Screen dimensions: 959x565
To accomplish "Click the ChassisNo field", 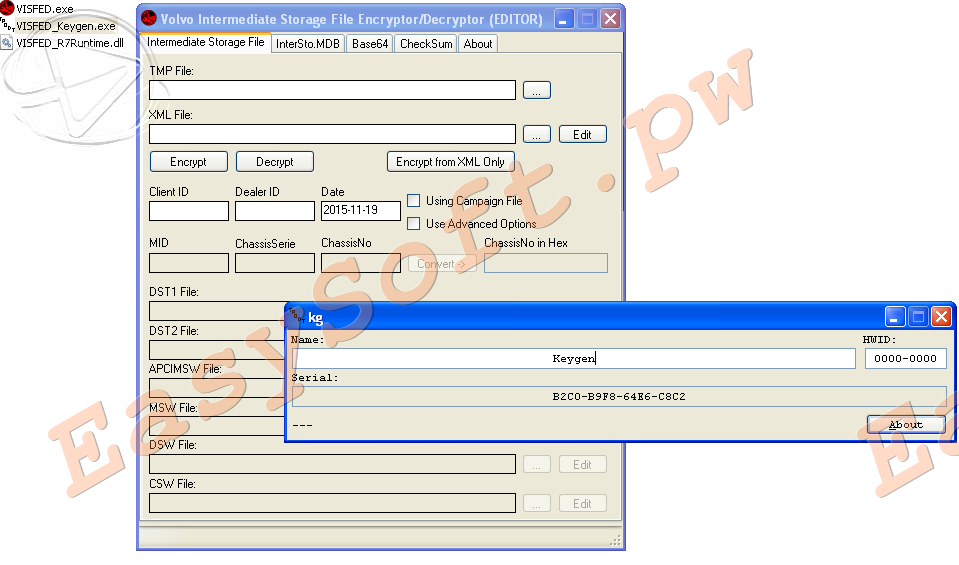I will pos(361,263).
